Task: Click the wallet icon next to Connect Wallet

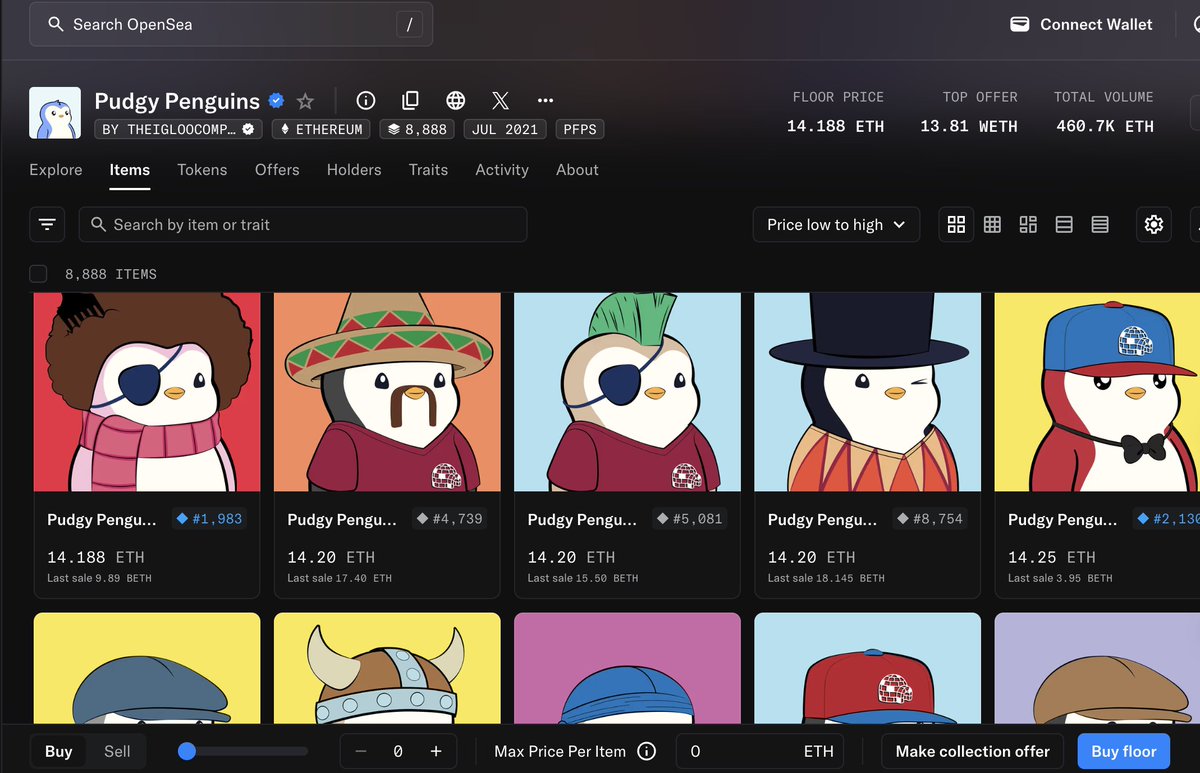Action: pos(1019,24)
